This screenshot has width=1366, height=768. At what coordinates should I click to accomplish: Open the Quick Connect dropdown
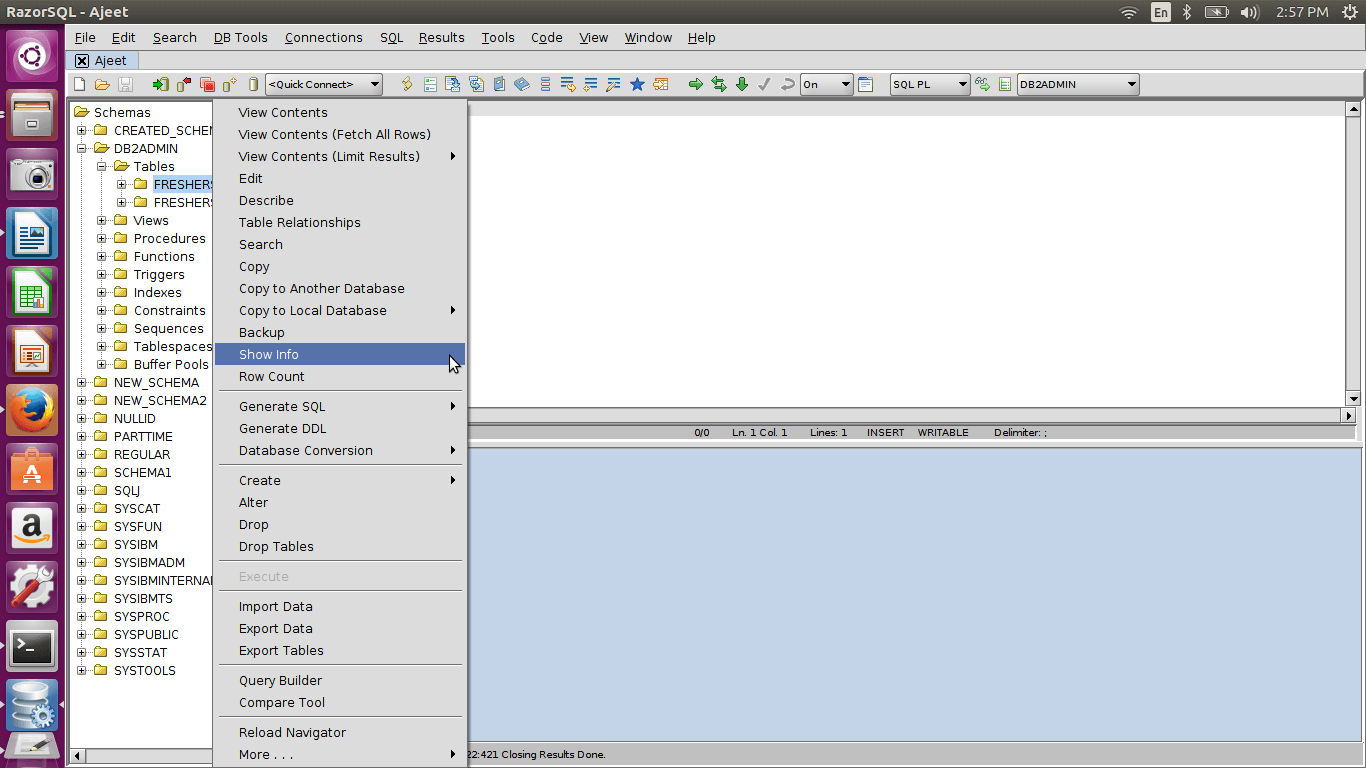[x=323, y=85]
